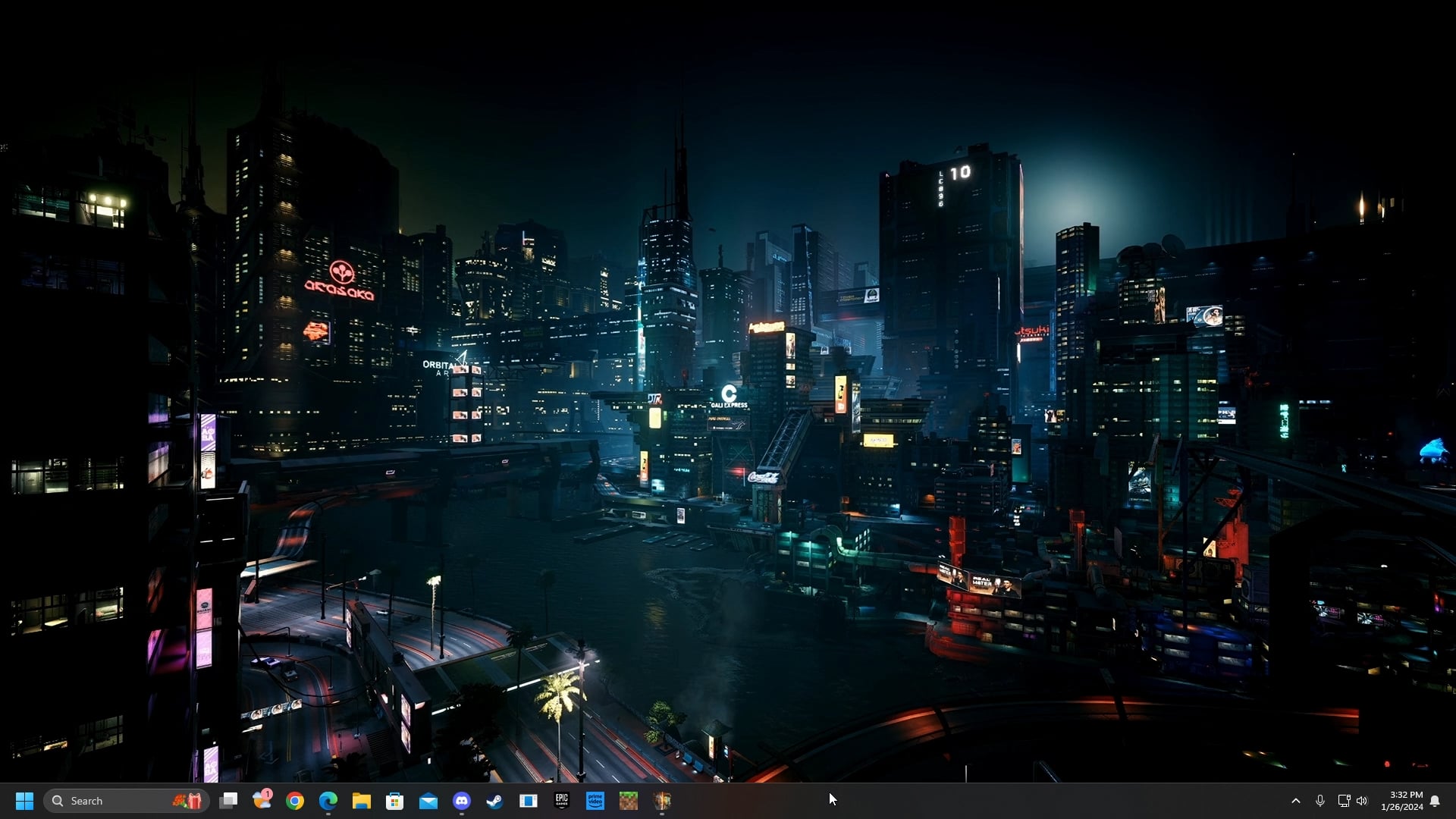Open the clock and date calendar
Image resolution: width=1456 pixels, height=819 pixels.
[x=1401, y=801]
